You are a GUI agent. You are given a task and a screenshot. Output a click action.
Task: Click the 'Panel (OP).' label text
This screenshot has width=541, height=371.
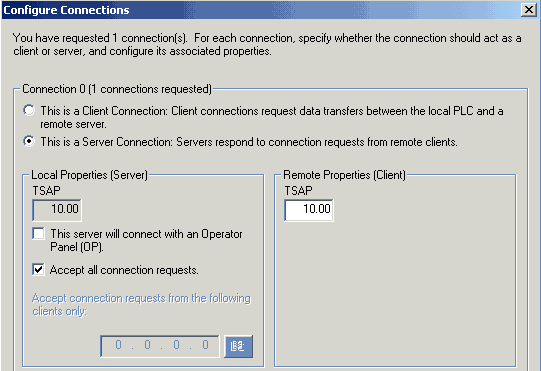point(77,247)
